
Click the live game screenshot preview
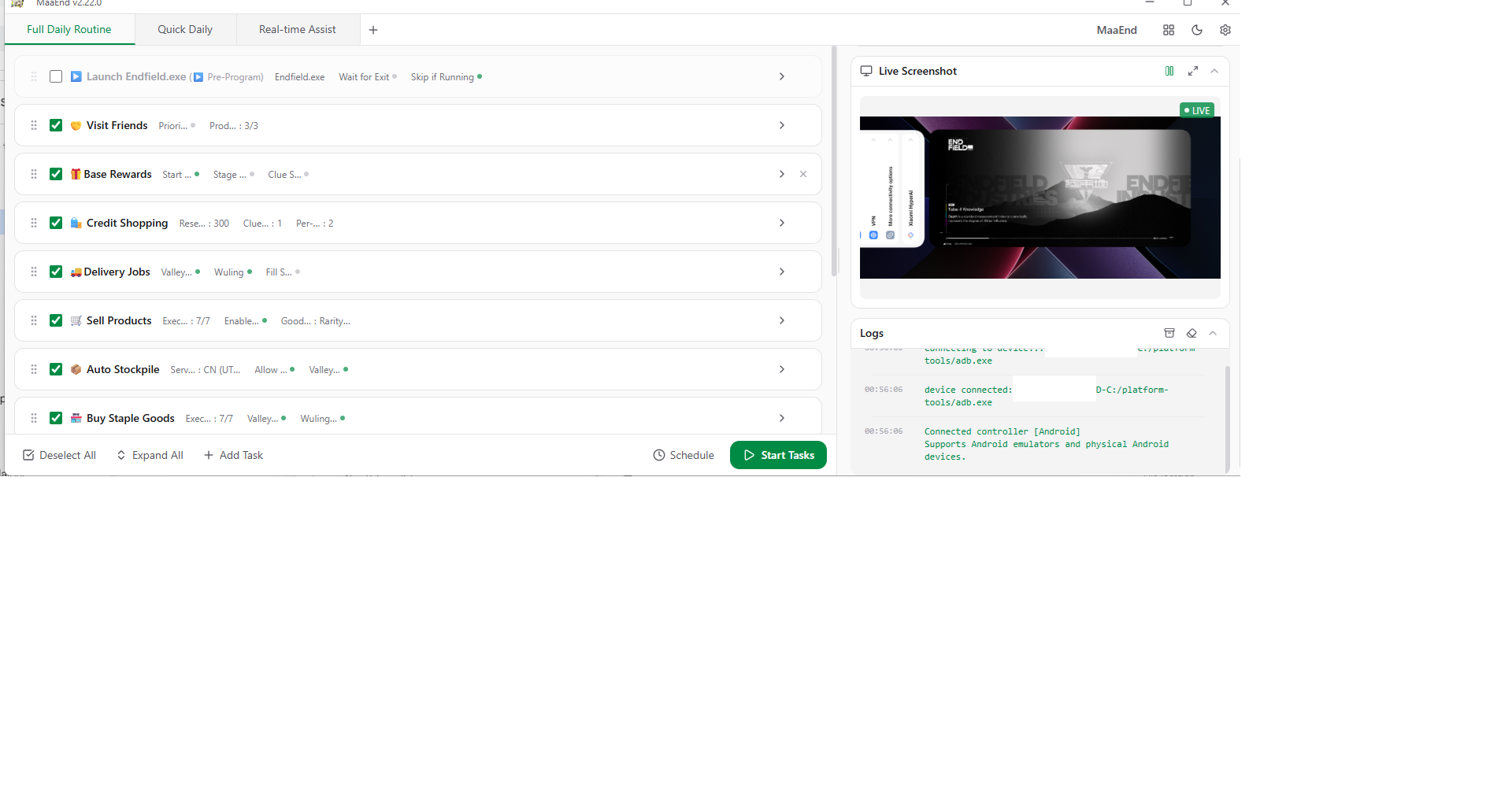pos(1040,198)
